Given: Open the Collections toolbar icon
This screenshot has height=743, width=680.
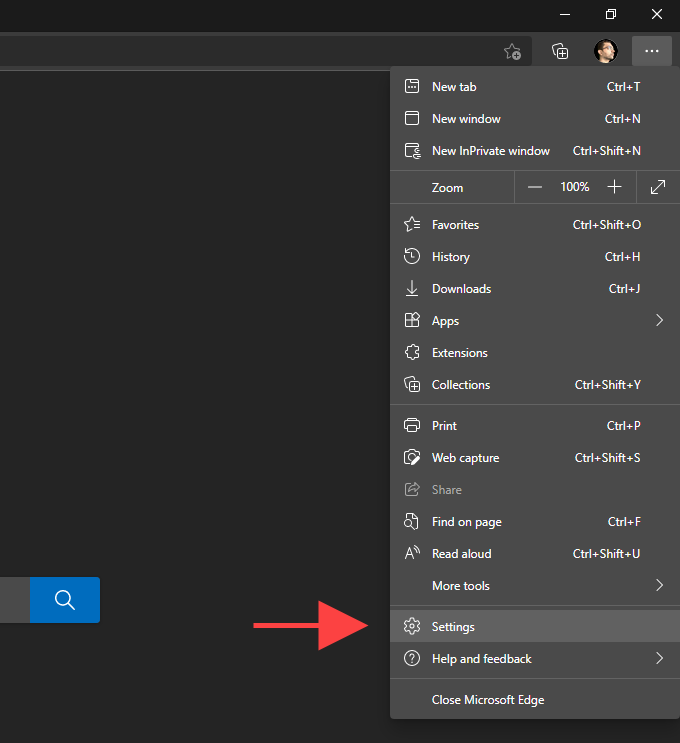Looking at the screenshot, I should coord(560,51).
